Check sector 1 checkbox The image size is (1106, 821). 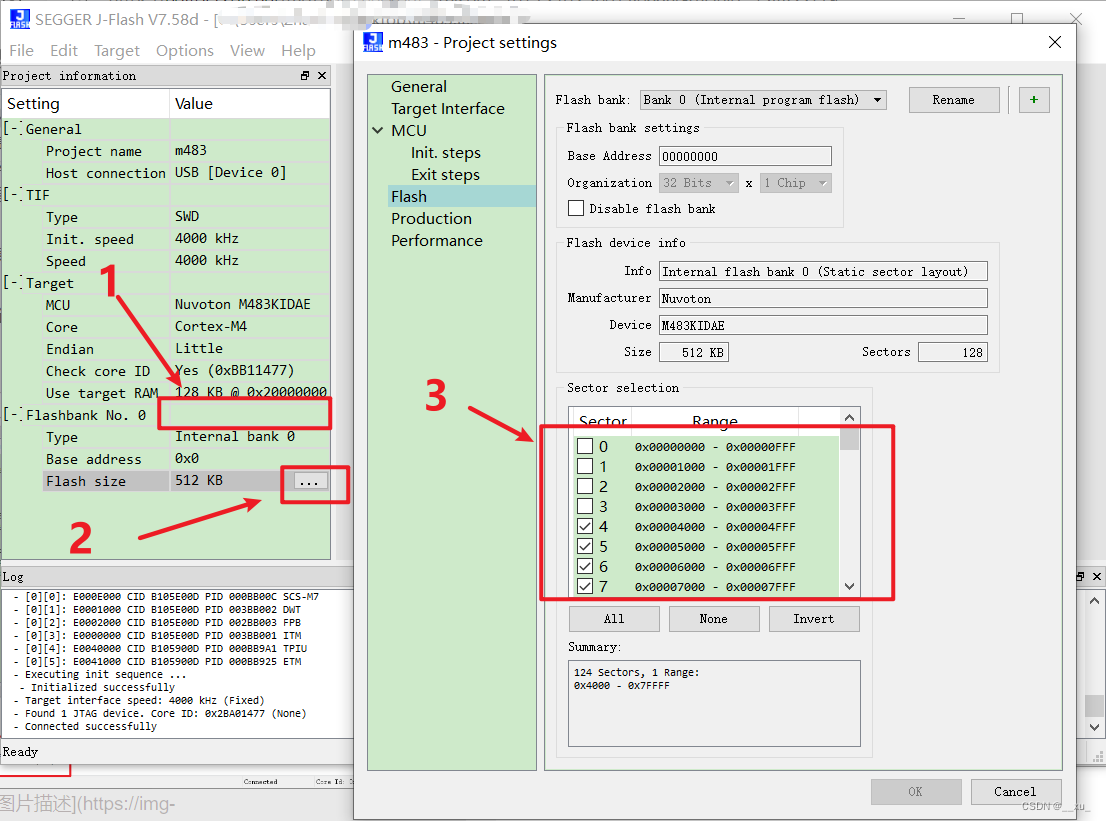pos(585,466)
